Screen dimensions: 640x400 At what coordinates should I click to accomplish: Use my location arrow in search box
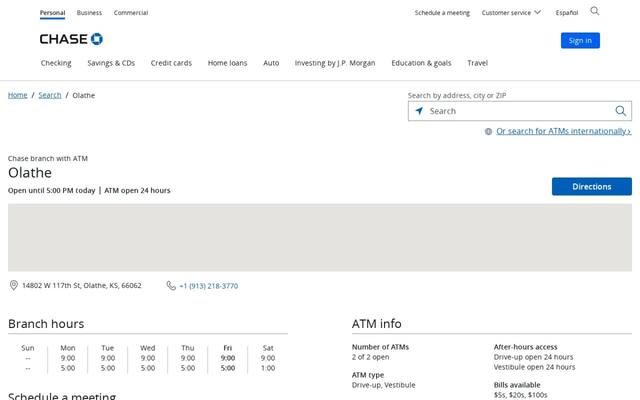pyautogui.click(x=419, y=111)
